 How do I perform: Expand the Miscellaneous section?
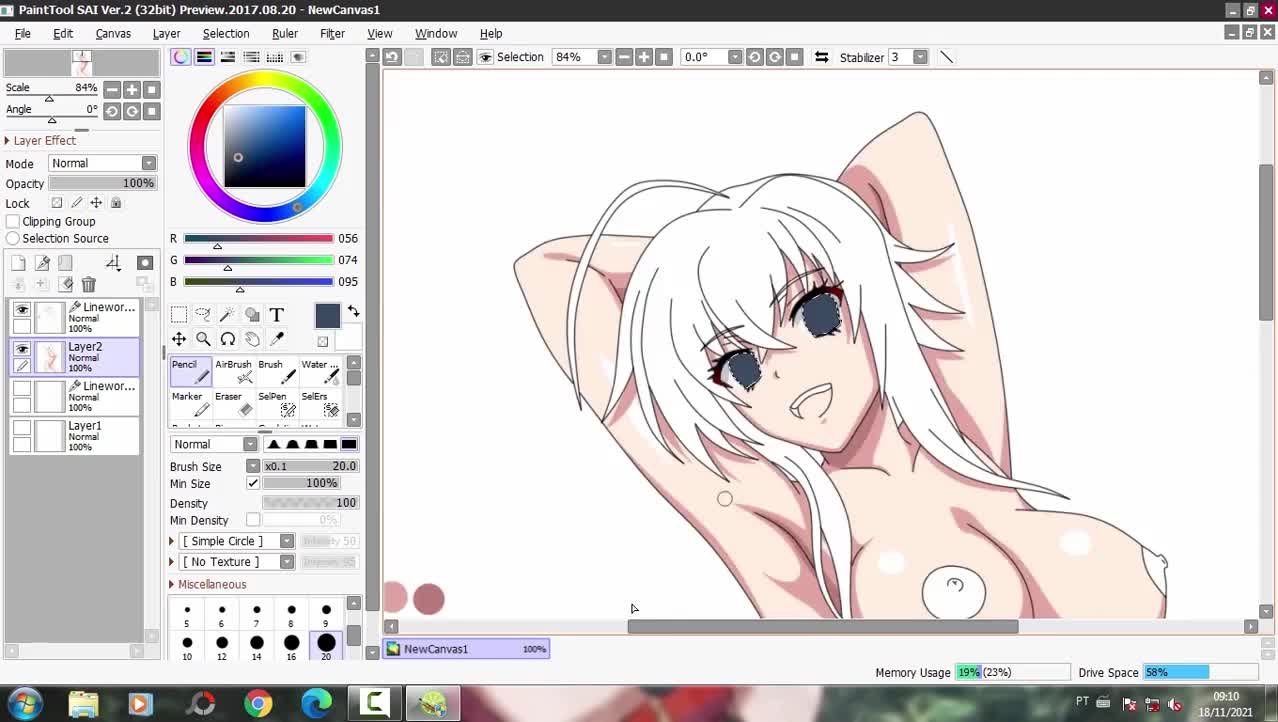coord(172,584)
